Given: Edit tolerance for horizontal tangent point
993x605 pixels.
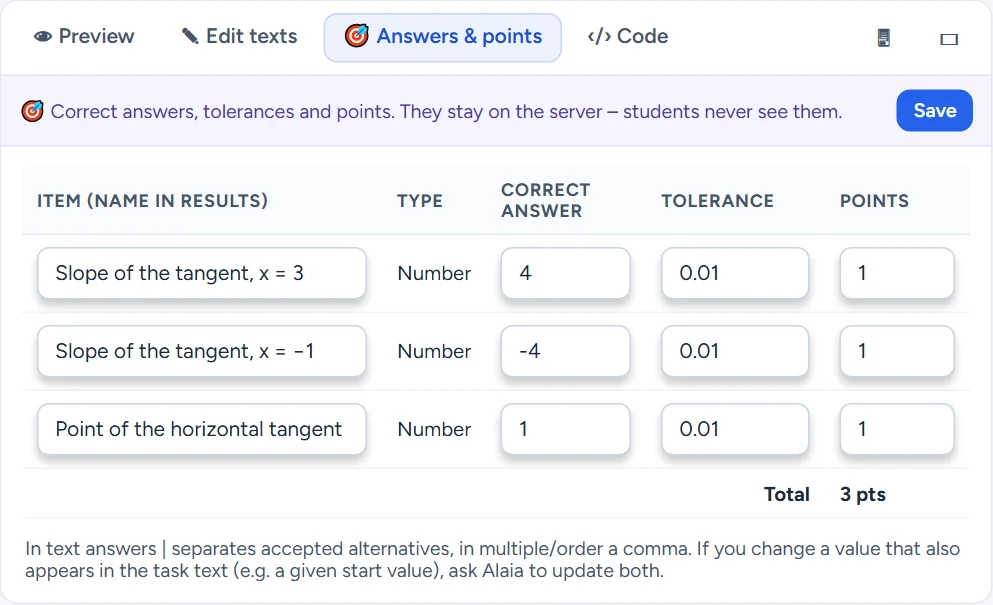Looking at the screenshot, I should (x=735, y=429).
